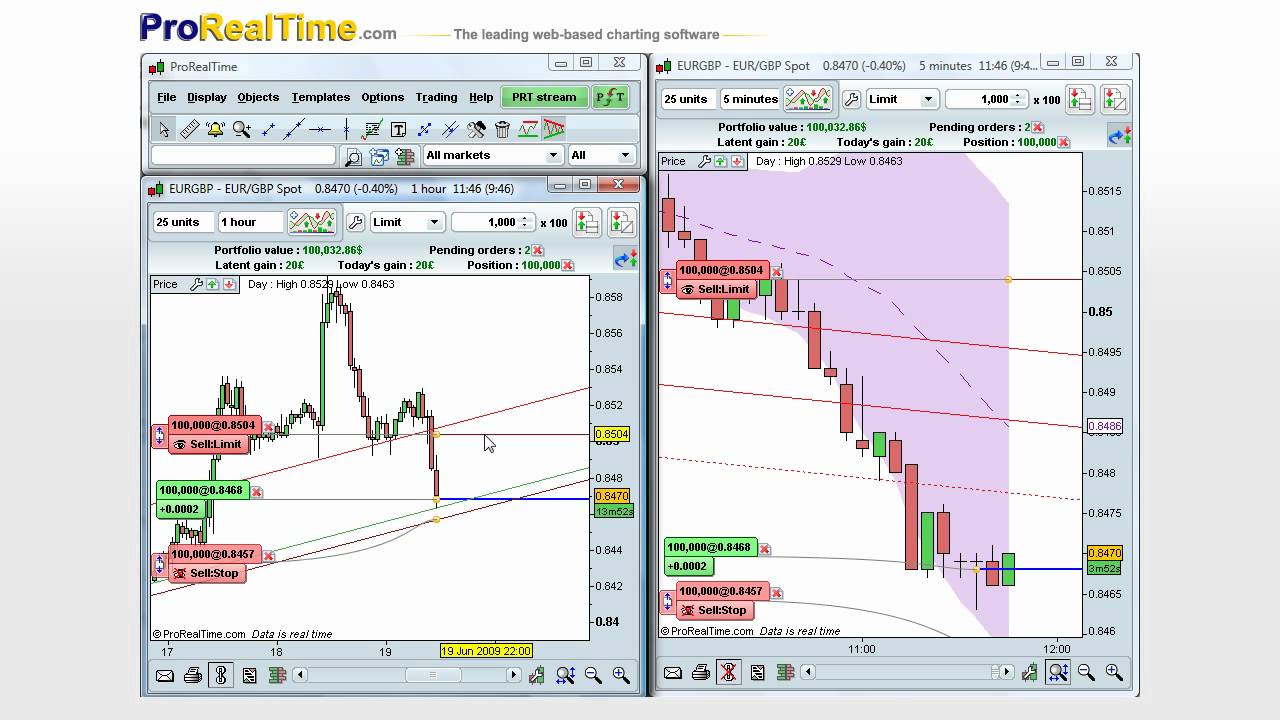The width and height of the screenshot is (1280, 720).
Task: Open the Objects menu
Action: pos(258,97)
